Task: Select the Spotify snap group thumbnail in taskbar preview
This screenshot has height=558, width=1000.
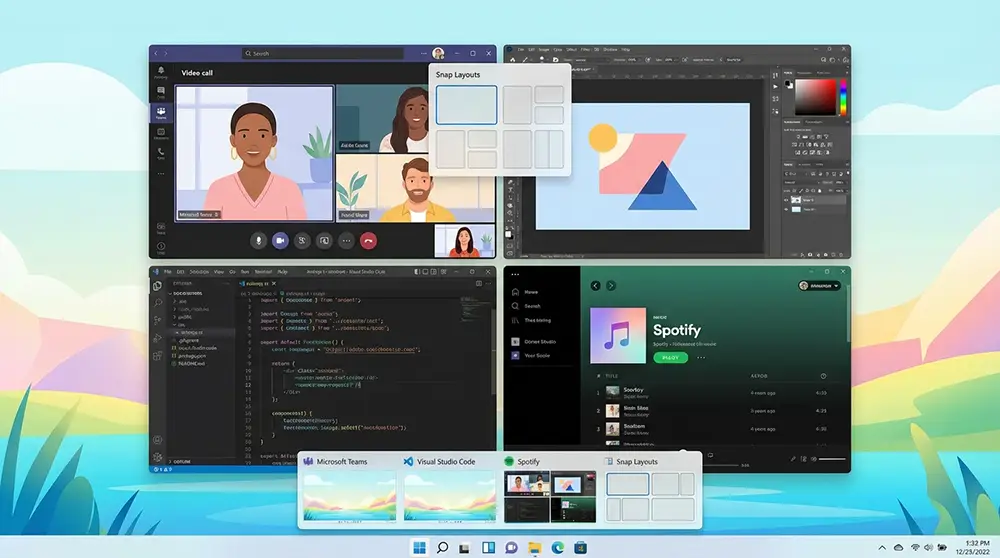Action: pos(550,497)
